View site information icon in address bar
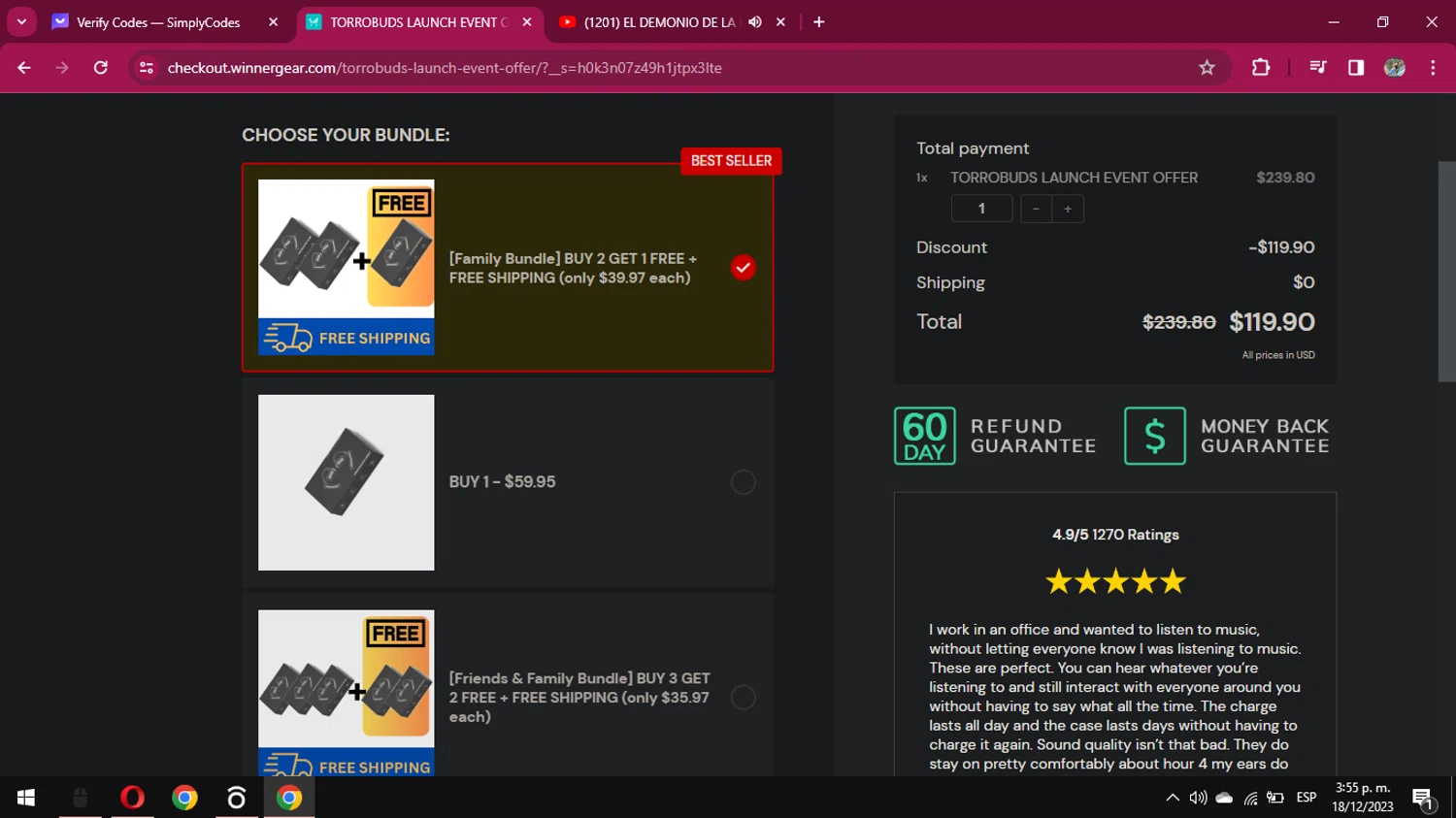The image size is (1456, 818). coord(147,68)
